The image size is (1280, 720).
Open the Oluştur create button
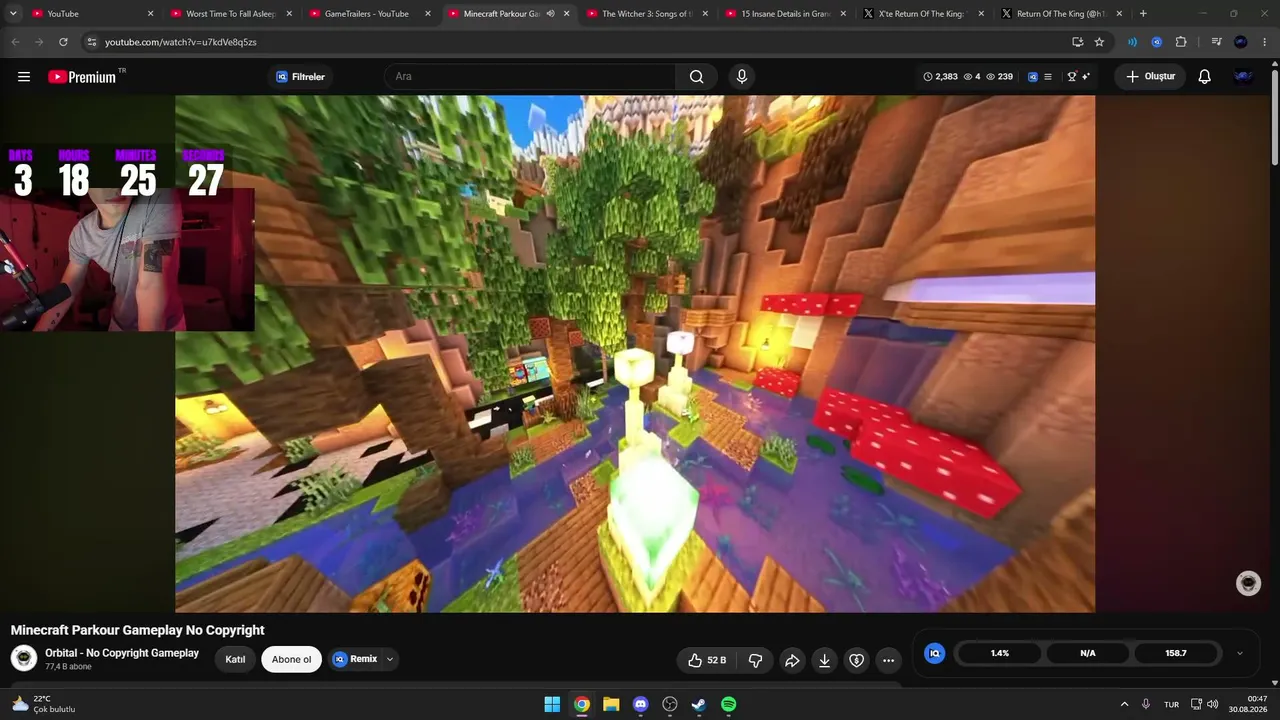[1150, 77]
